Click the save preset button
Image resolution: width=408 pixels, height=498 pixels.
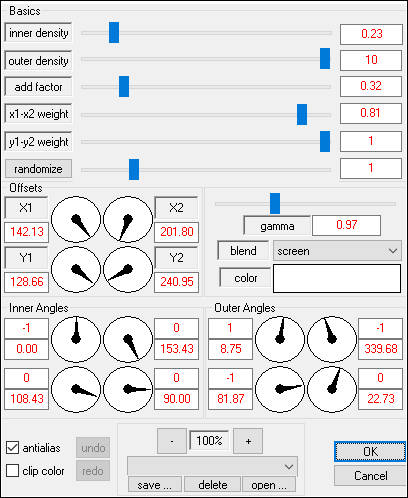155,485
